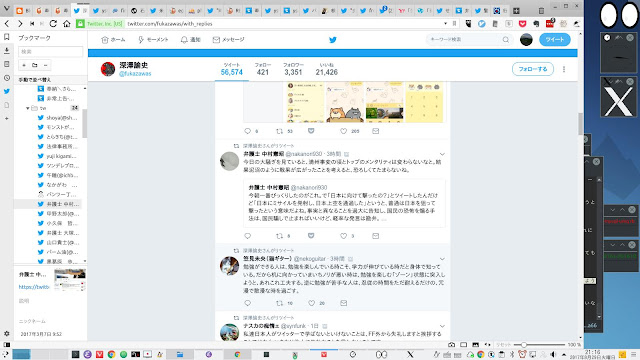Capture page with status bar camera icon
640x360 pixels.
coord(451,345)
